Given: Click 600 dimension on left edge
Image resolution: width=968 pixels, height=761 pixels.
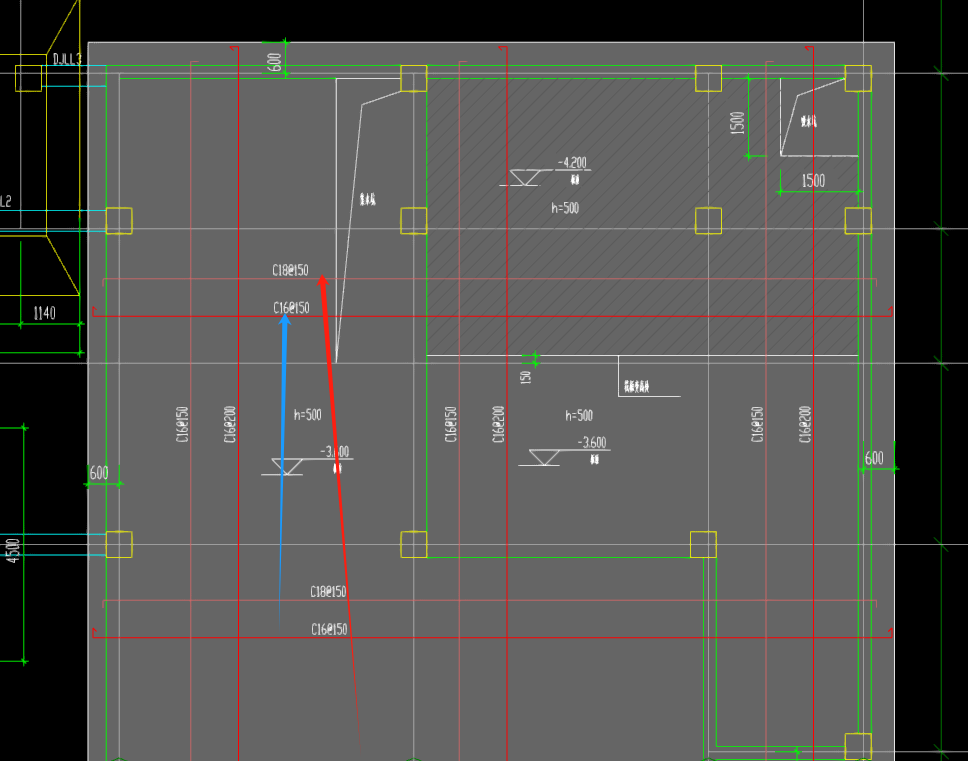Looking at the screenshot, I should [x=99, y=473].
